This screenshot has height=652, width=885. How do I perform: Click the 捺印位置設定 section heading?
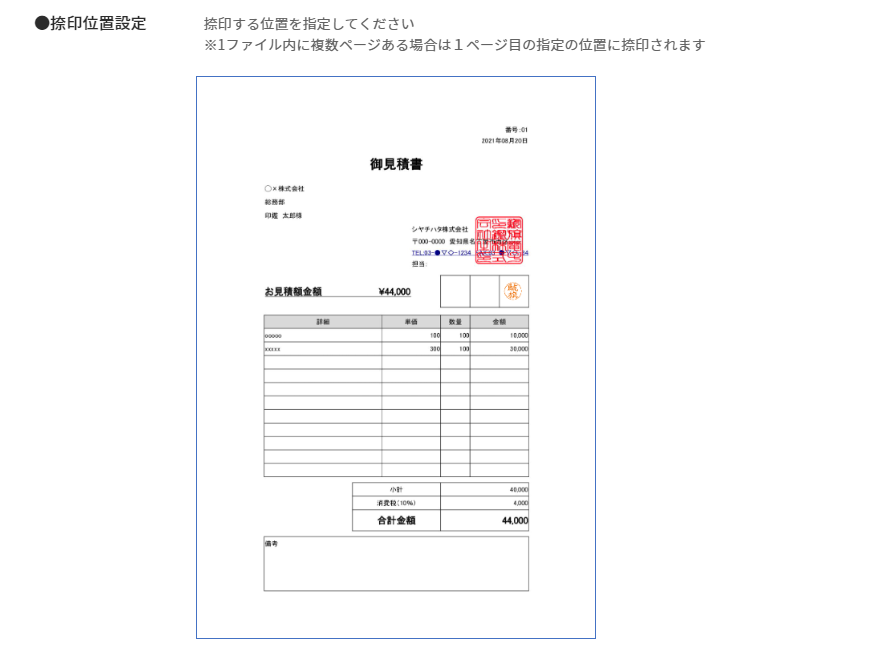click(90, 23)
